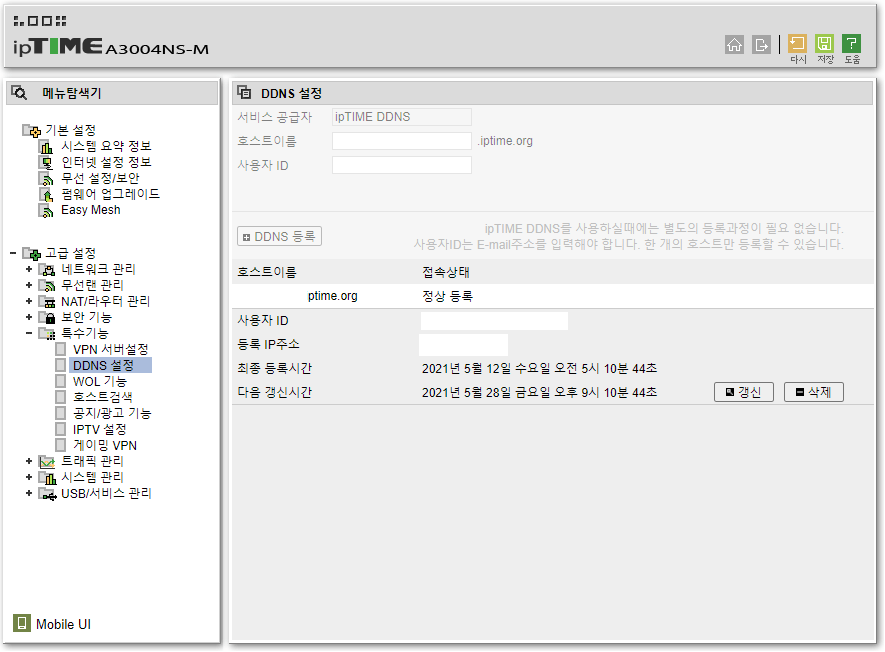
Task: Click the 시스템 요약 정보 icon
Action: [46, 147]
